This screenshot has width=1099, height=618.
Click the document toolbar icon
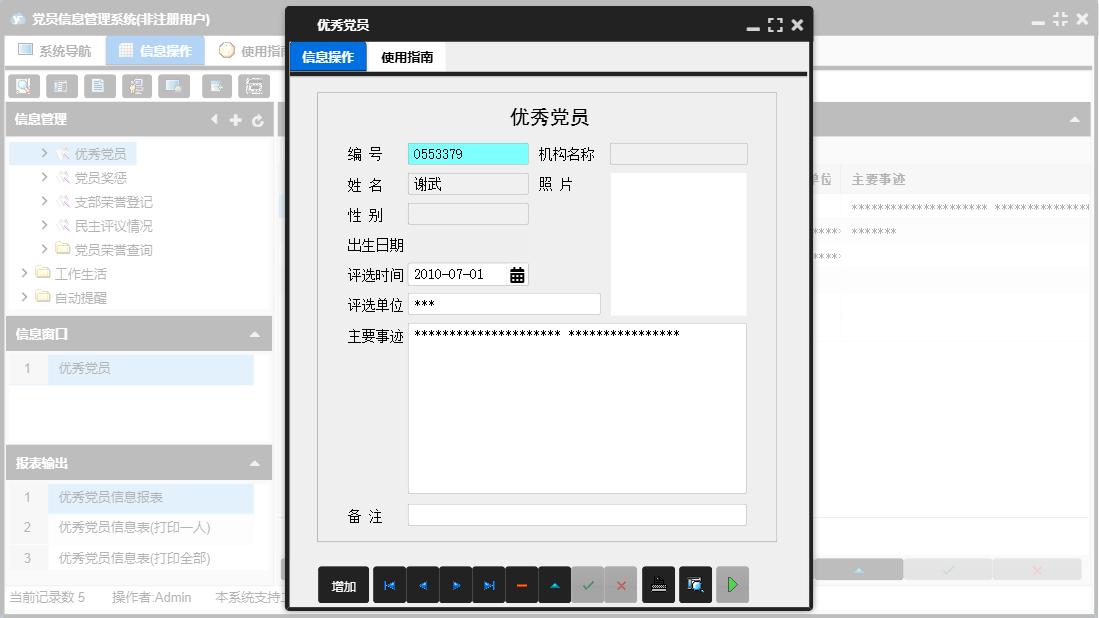[x=99, y=86]
